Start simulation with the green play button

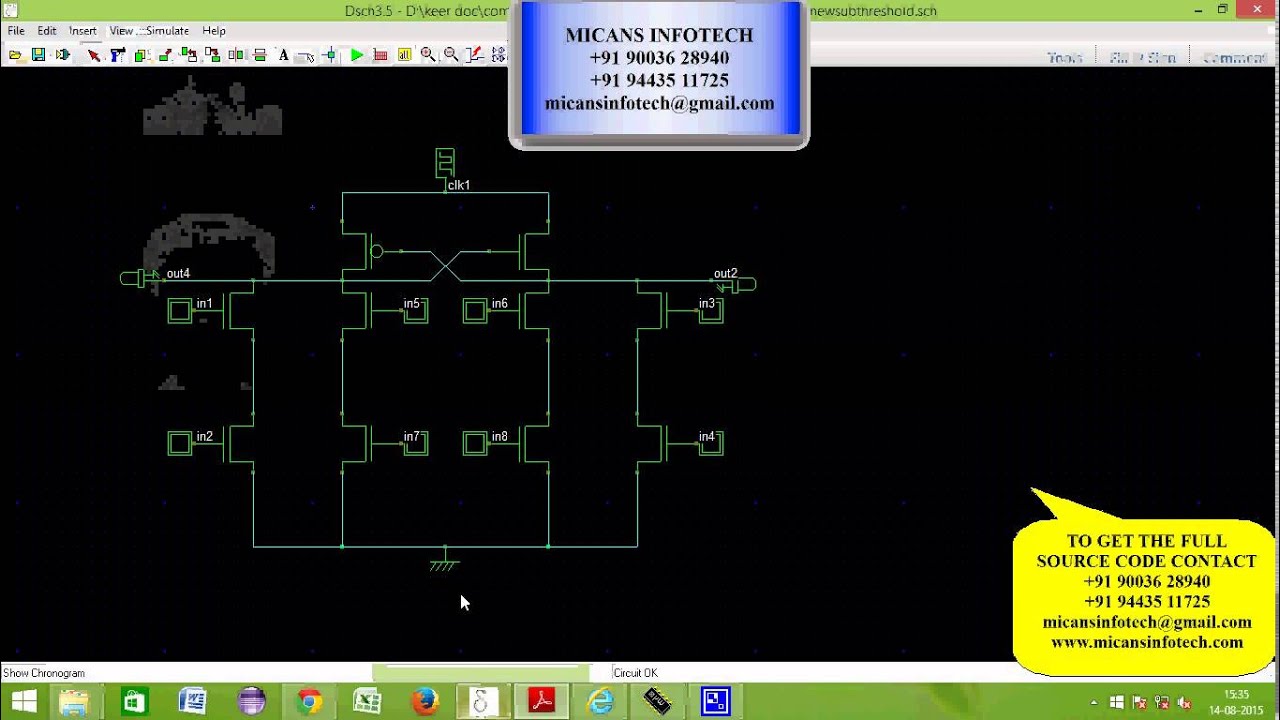click(357, 55)
